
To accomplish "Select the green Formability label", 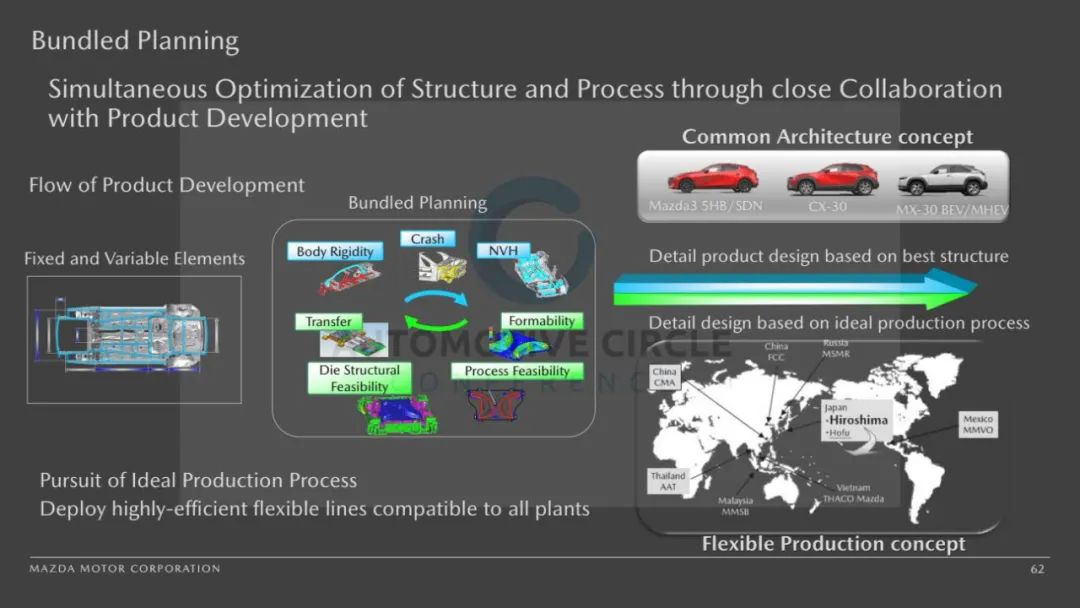I will (x=541, y=321).
